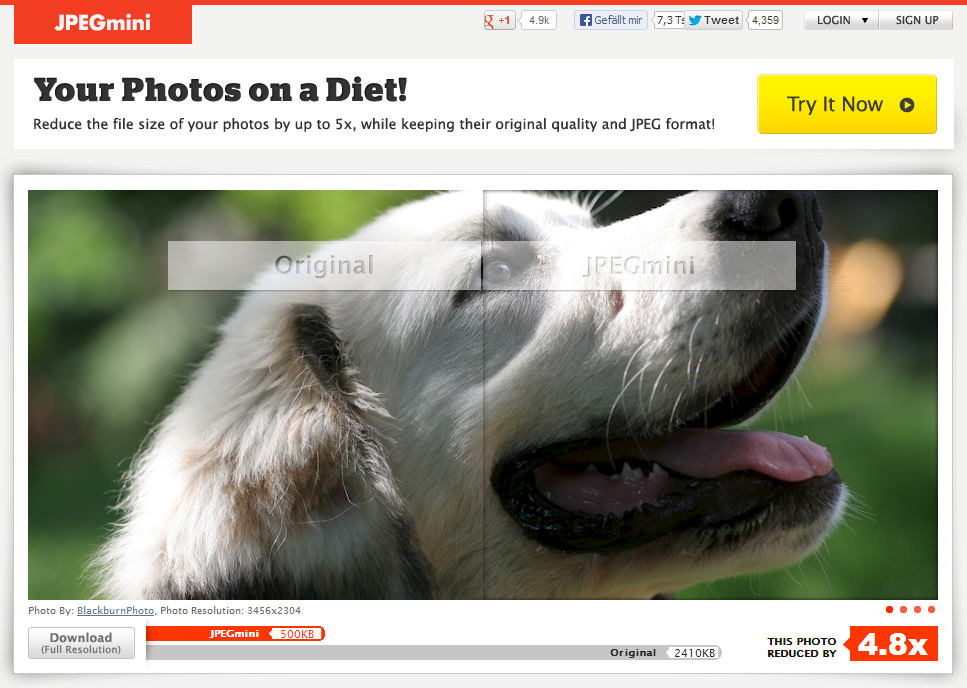
Task: Open the LOGIN menu
Action: [x=841, y=20]
